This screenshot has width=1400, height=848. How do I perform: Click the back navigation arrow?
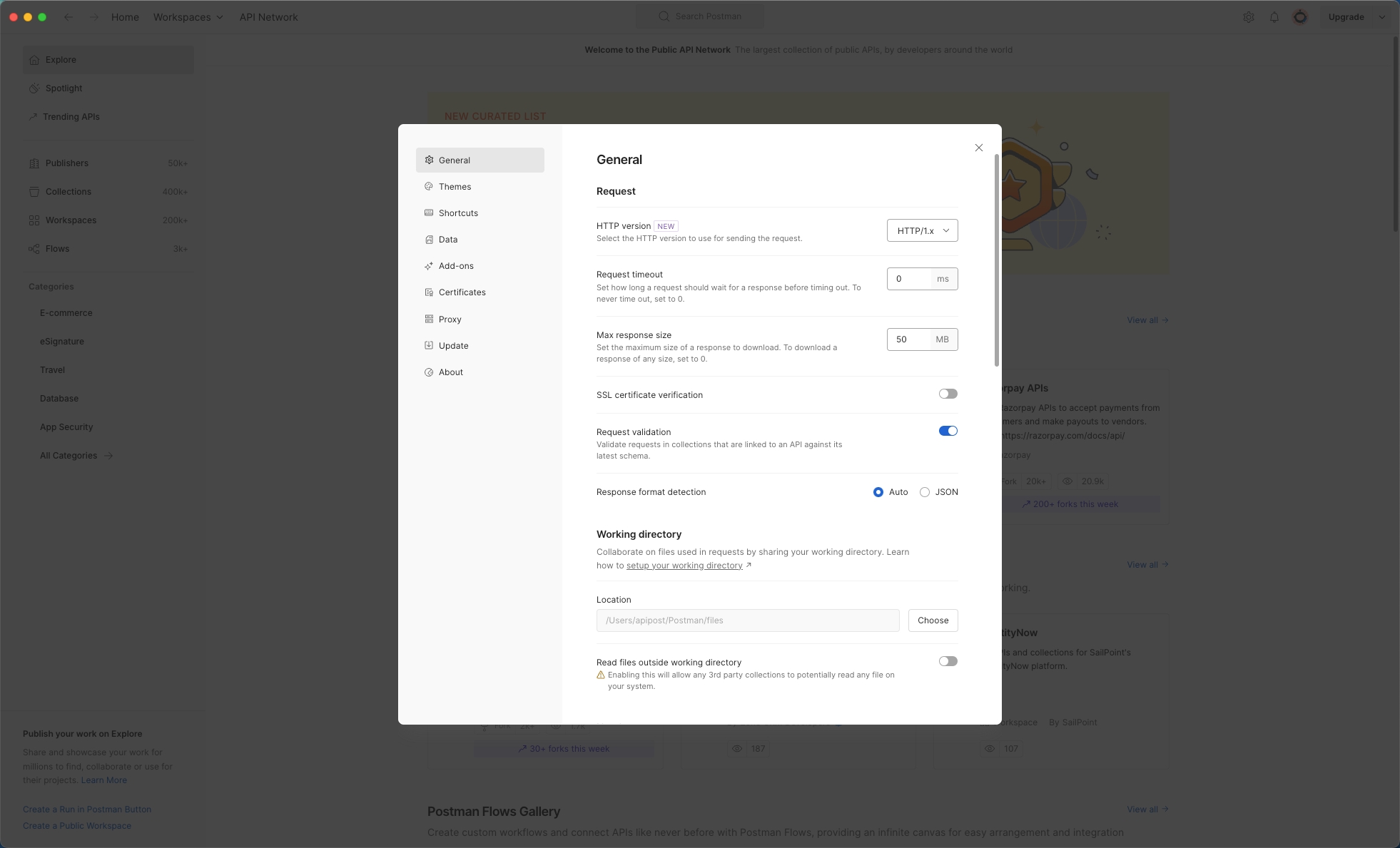coord(69,17)
